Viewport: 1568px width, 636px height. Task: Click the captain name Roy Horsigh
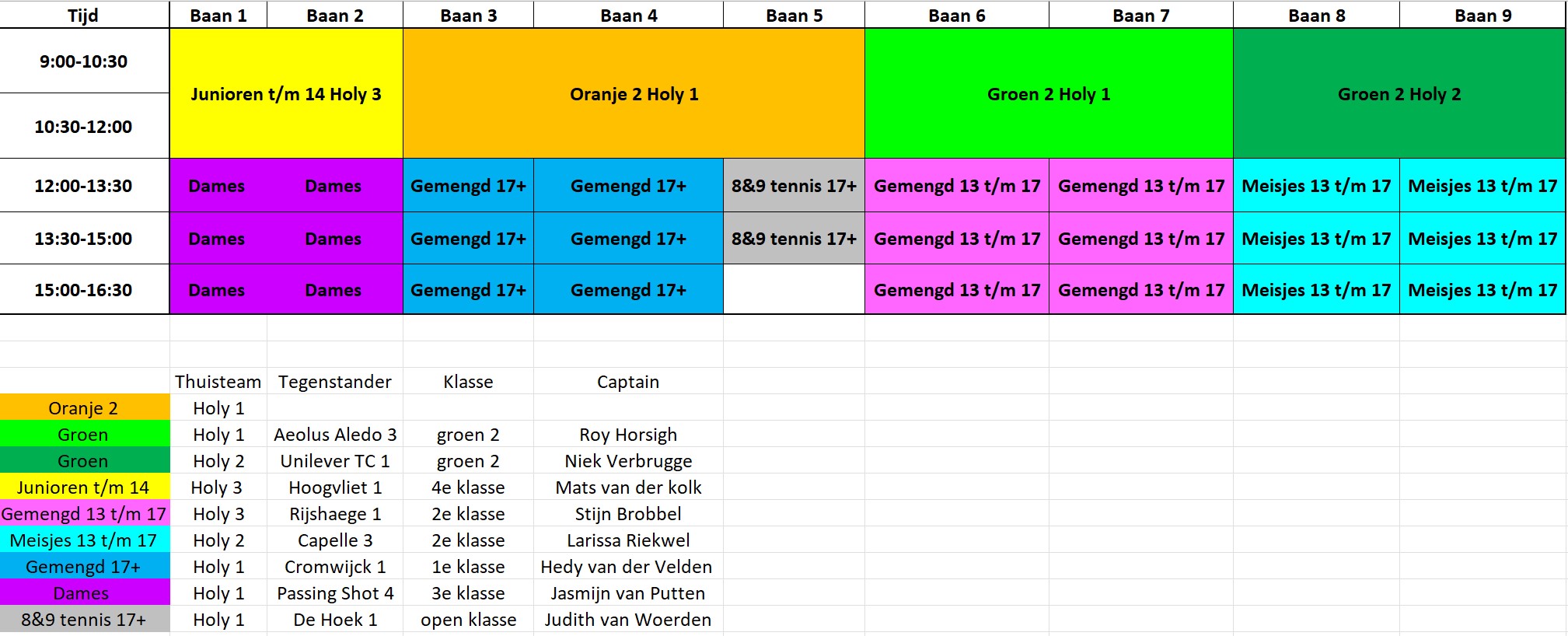[628, 435]
